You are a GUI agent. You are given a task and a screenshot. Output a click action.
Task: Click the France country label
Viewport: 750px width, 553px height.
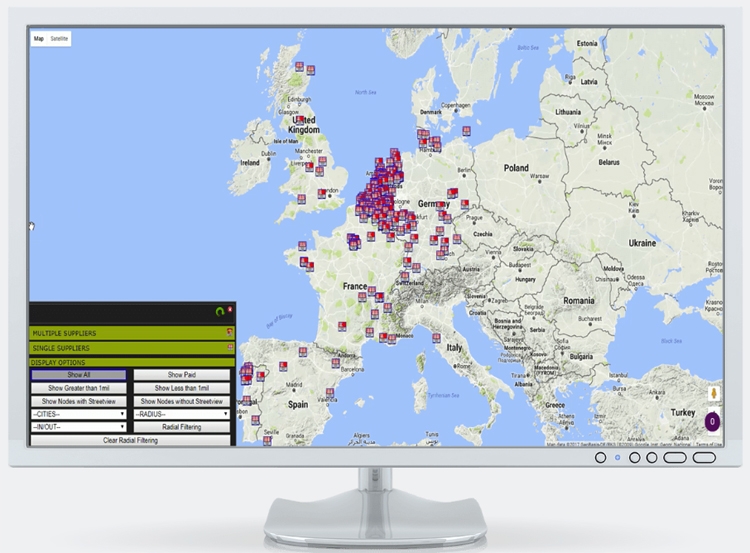click(x=355, y=286)
